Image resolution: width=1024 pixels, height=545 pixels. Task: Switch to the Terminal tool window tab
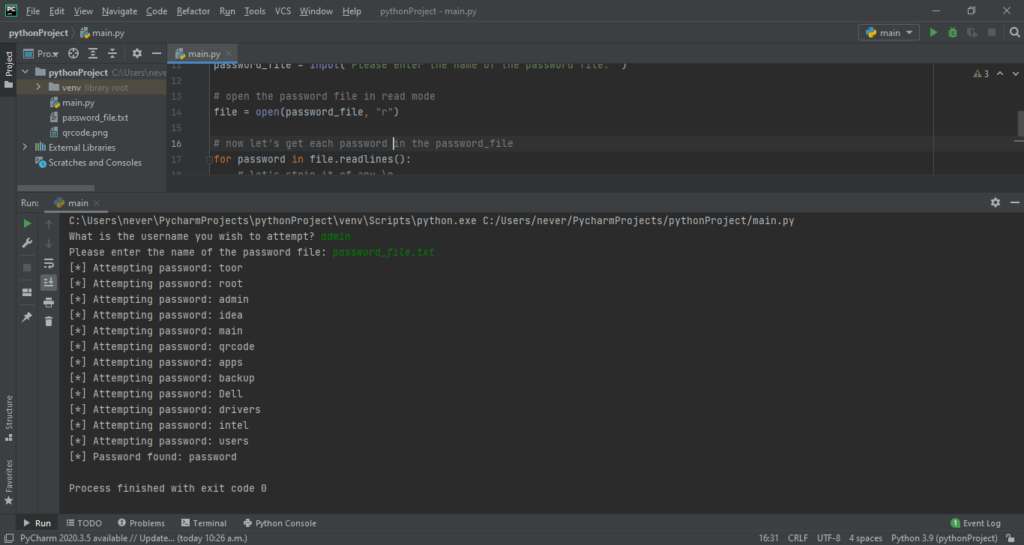[203, 523]
